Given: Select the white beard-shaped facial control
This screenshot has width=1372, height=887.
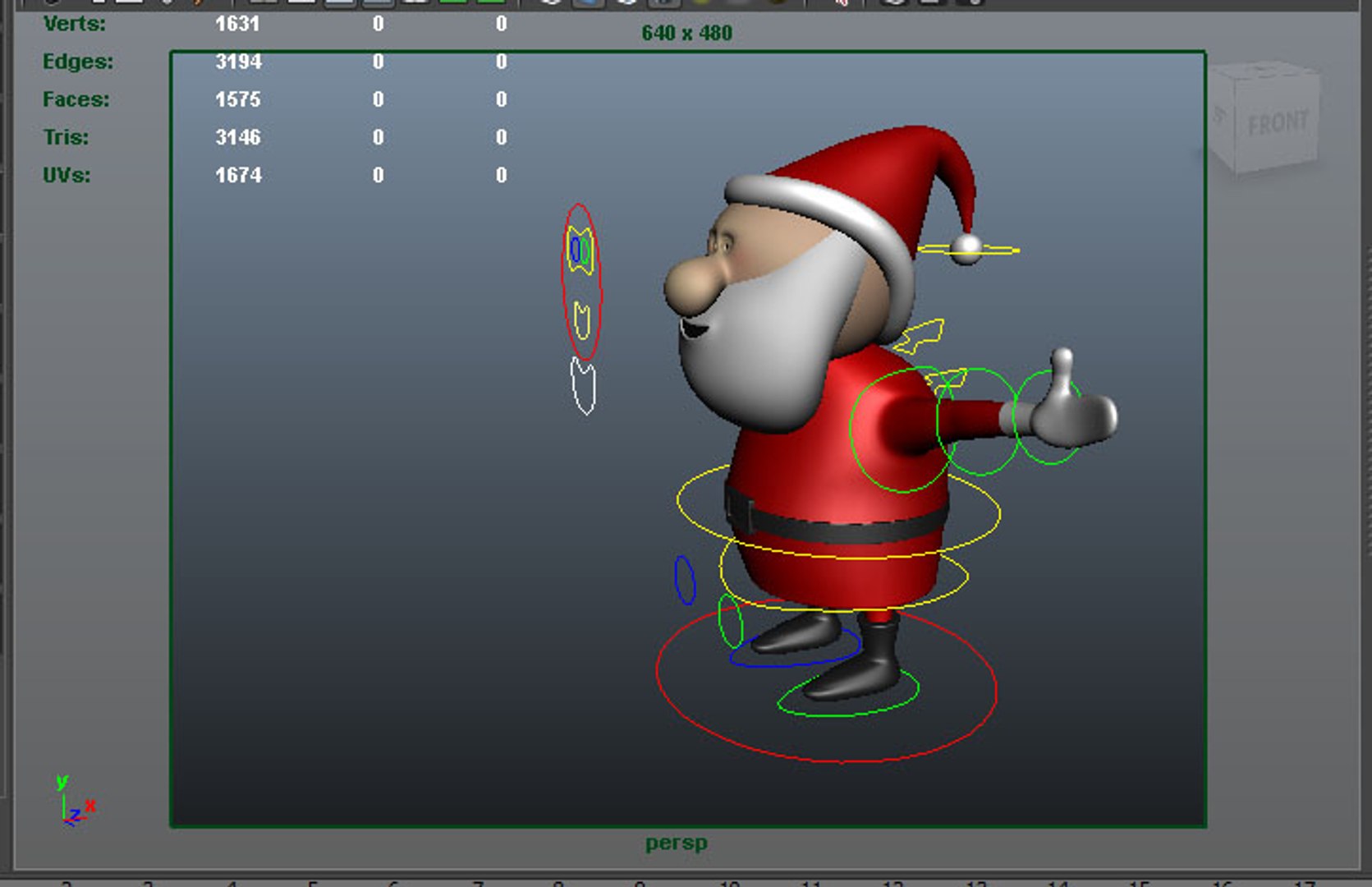Looking at the screenshot, I should pos(583,385).
